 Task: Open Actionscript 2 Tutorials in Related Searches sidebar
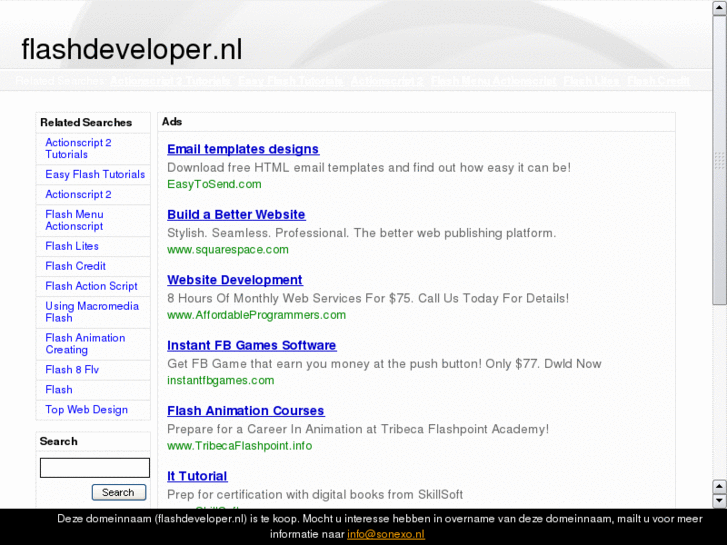click(x=78, y=148)
